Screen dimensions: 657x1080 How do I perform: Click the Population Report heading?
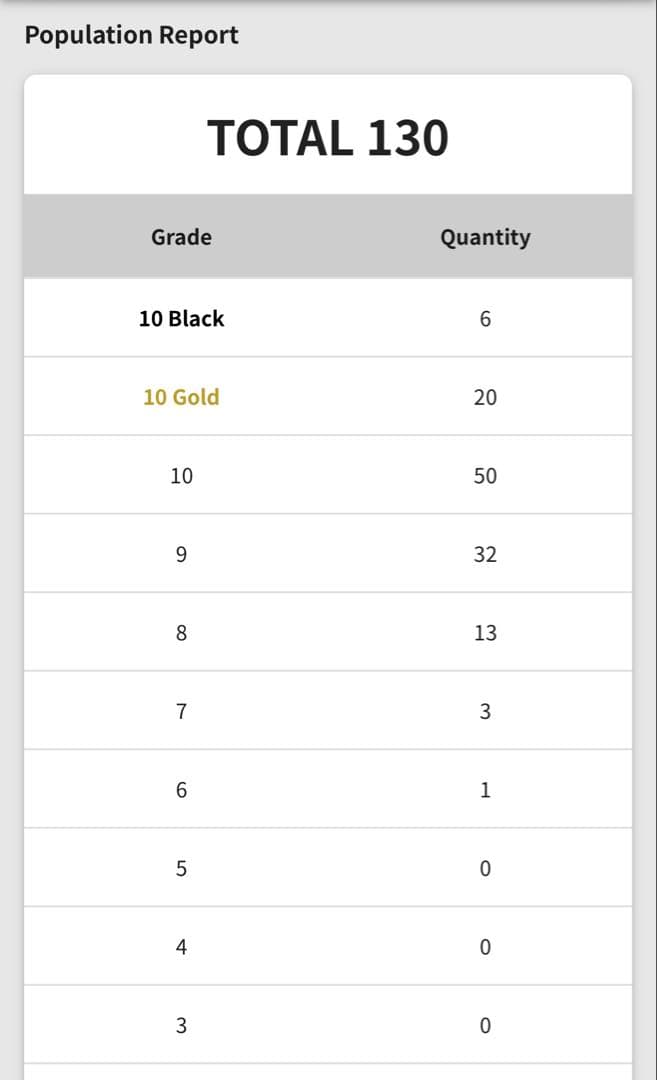[131, 35]
